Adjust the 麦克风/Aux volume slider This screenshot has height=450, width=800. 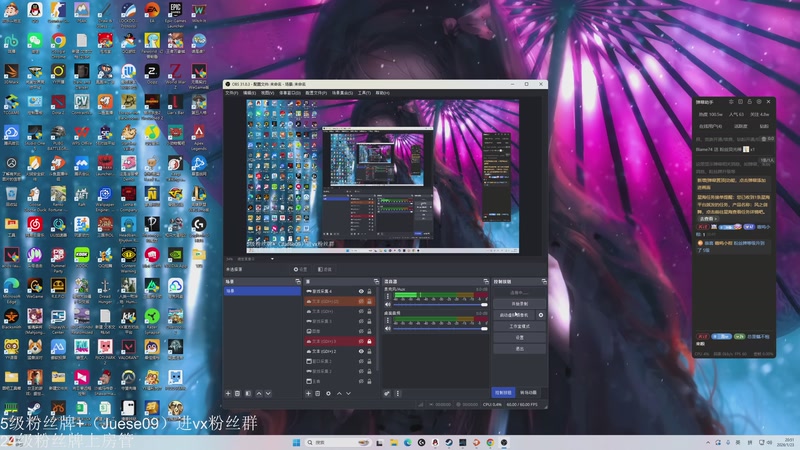tap(440, 305)
